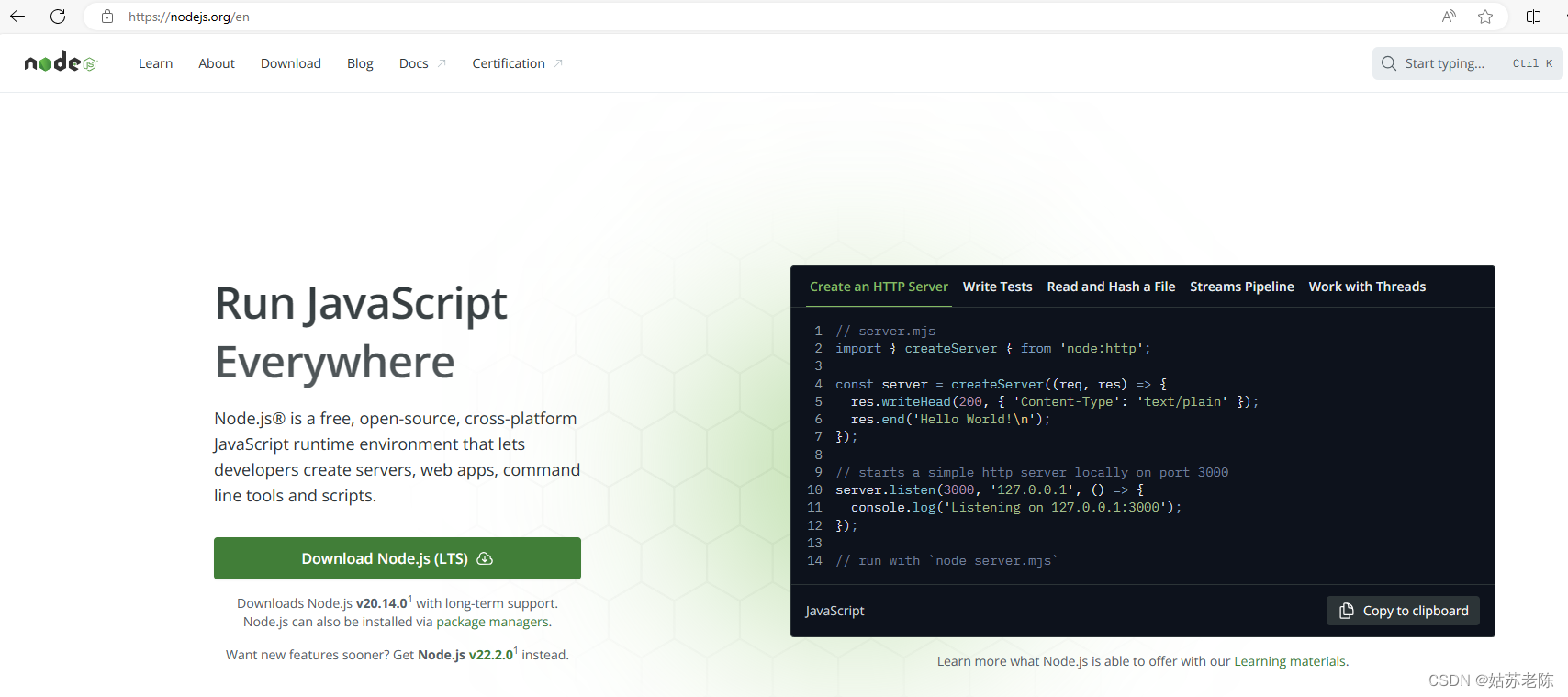This screenshot has width=1568, height=697.
Task: Click the site lock icon in address bar
Action: tap(107, 17)
